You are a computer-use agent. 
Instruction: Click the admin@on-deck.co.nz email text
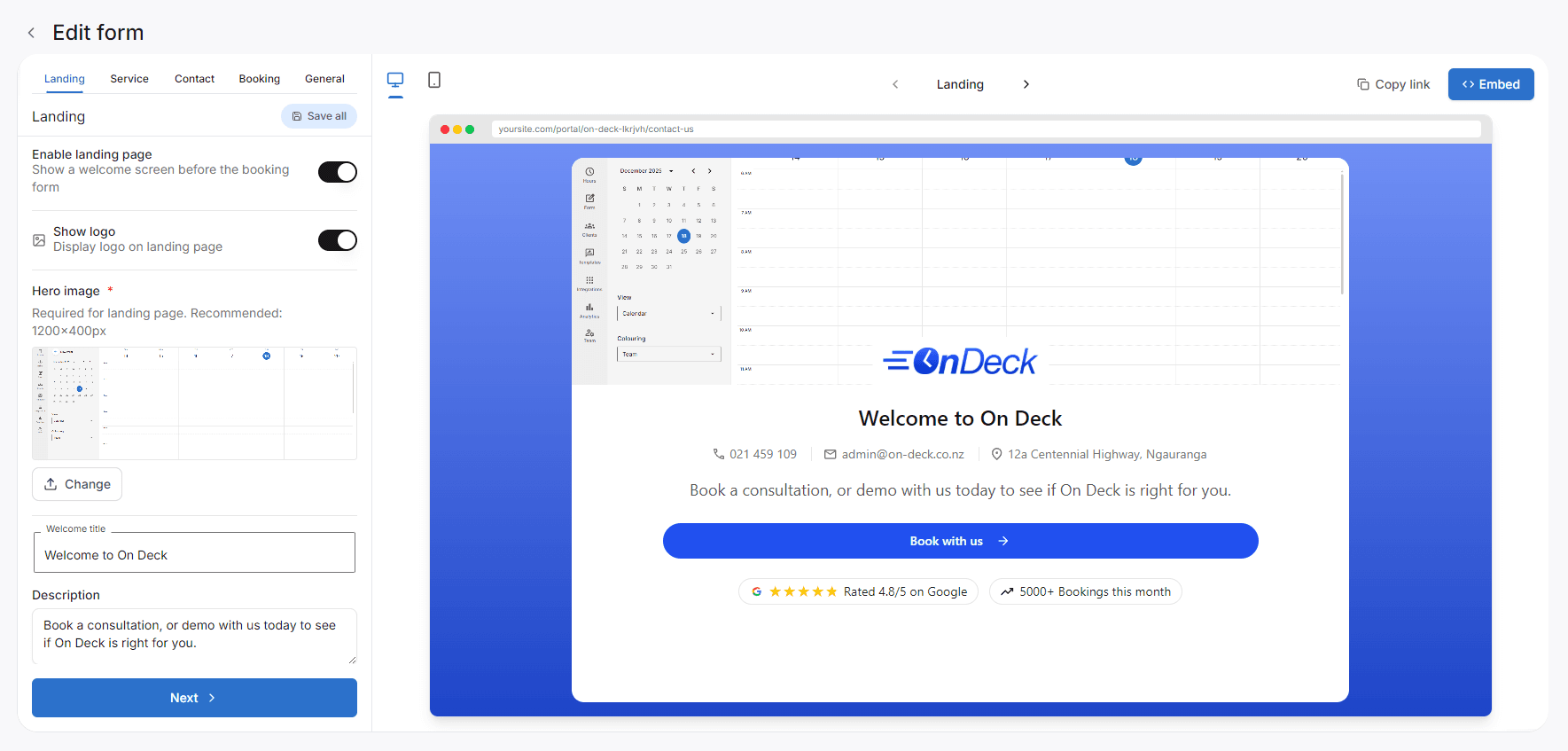[x=902, y=454]
